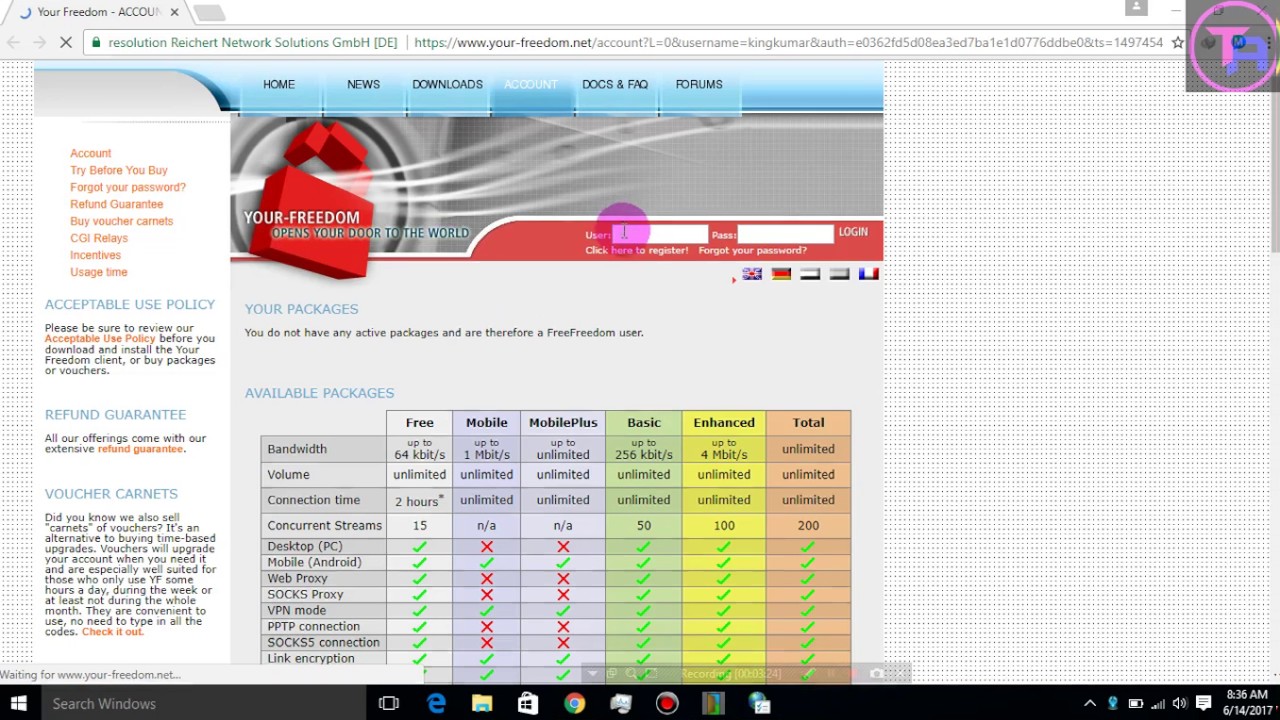
Task: Open Task View on the taskbar
Action: click(x=389, y=703)
